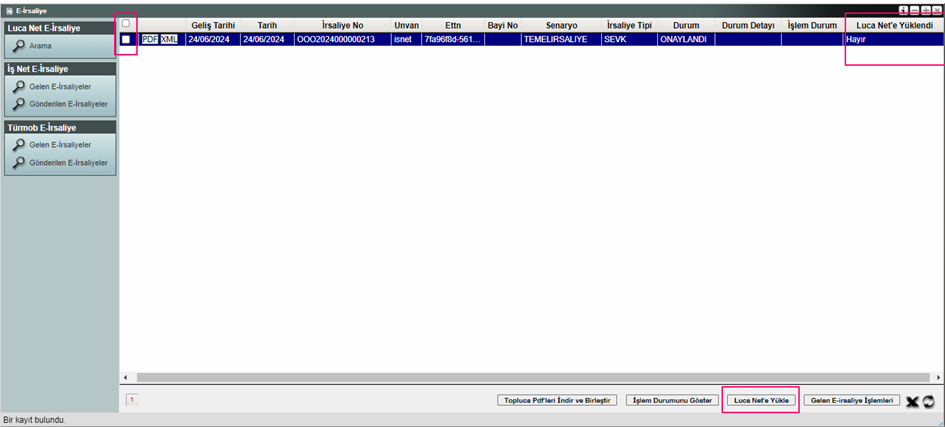Select the SEVK cell
Screen dimensions: 945x427
point(629,40)
